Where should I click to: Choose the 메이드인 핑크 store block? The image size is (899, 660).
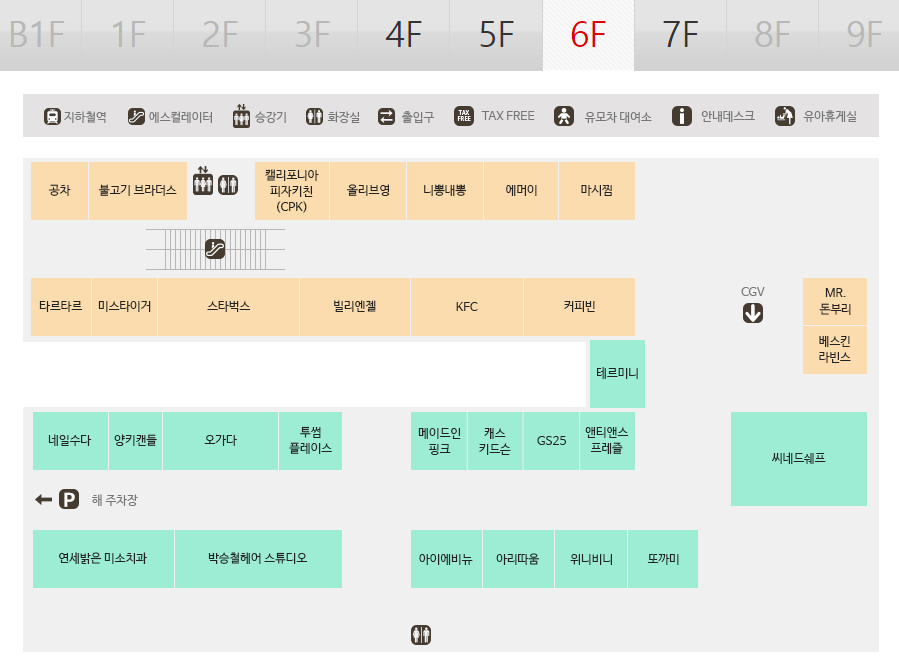pyautogui.click(x=439, y=441)
